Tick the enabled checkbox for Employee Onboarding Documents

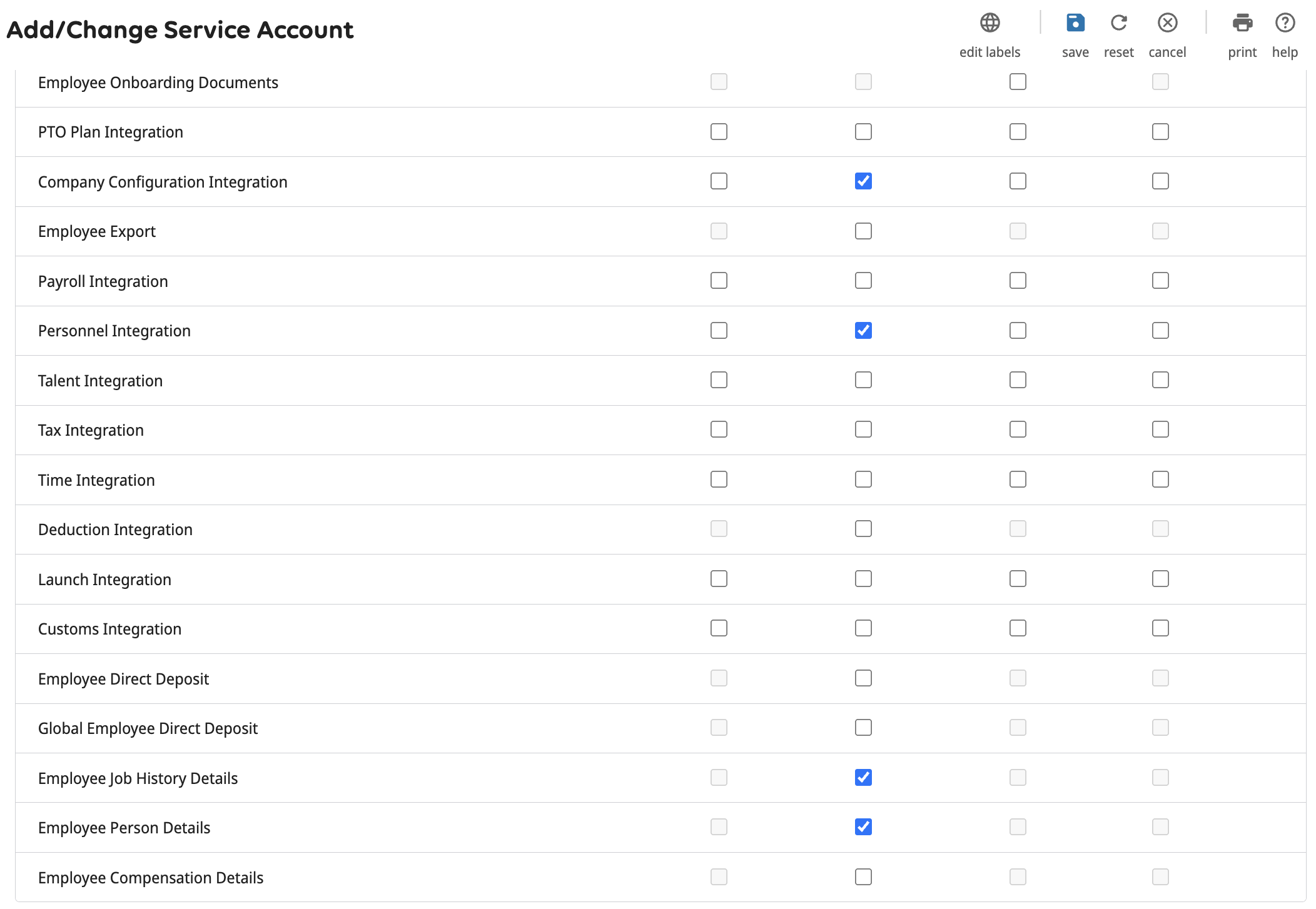(1018, 82)
